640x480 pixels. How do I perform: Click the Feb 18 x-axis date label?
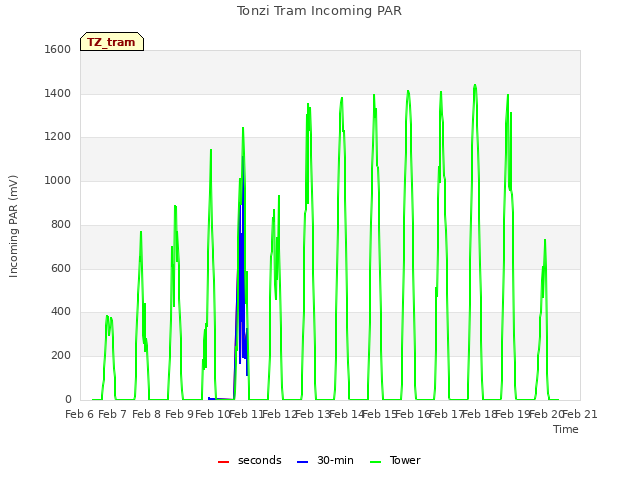480,414
